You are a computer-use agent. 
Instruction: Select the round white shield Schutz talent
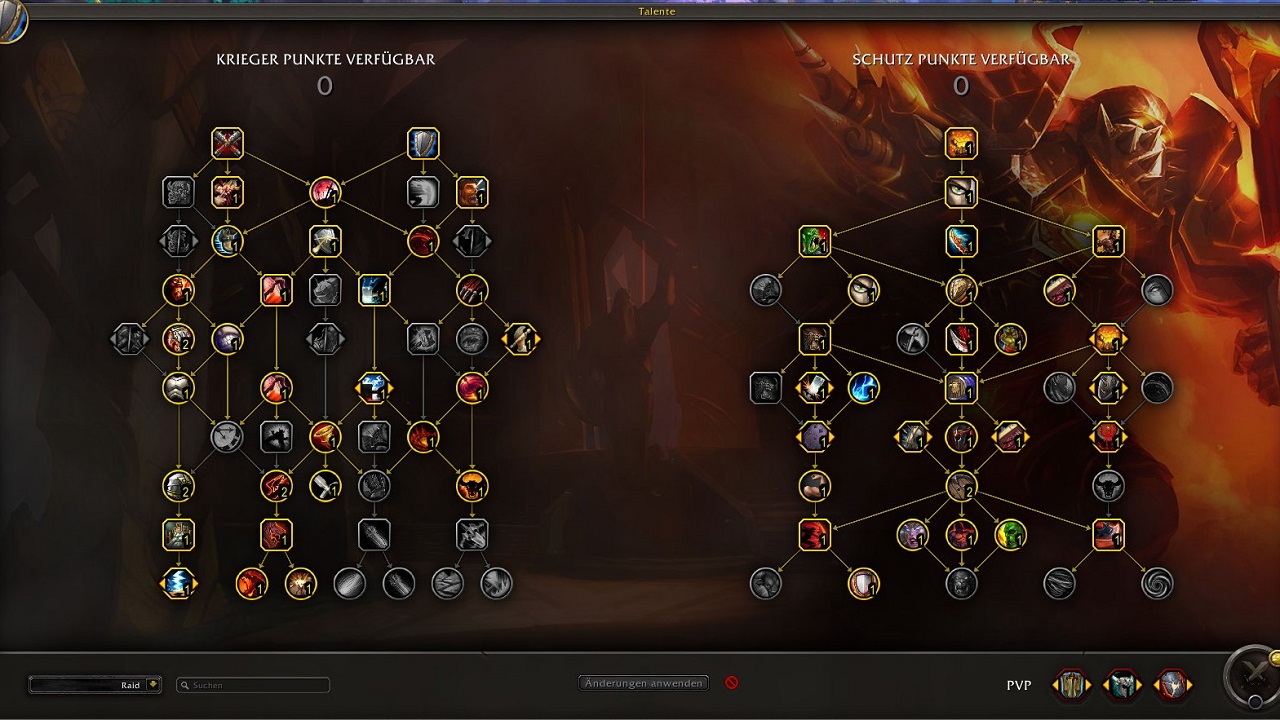point(864,584)
